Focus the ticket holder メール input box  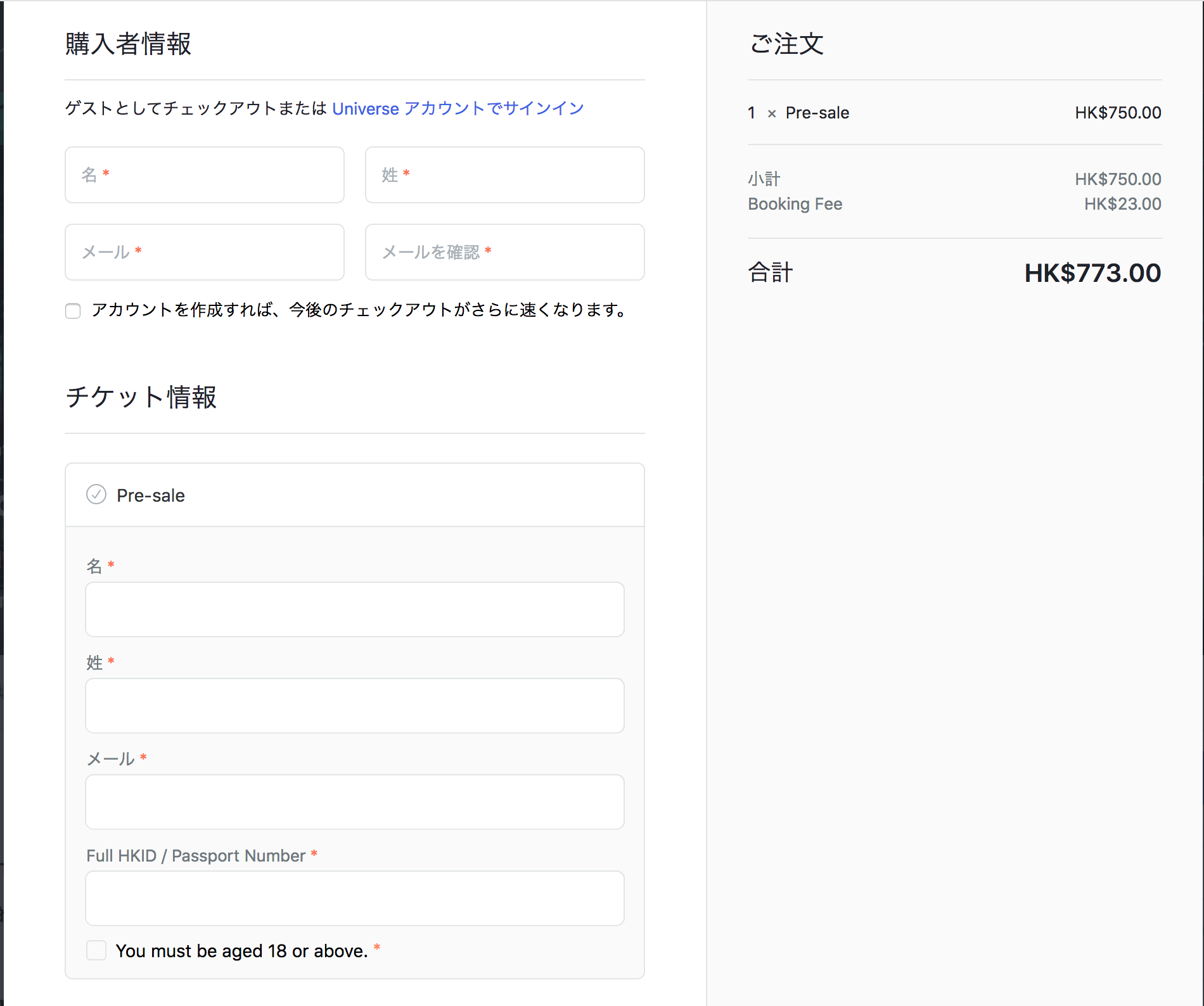(355, 802)
